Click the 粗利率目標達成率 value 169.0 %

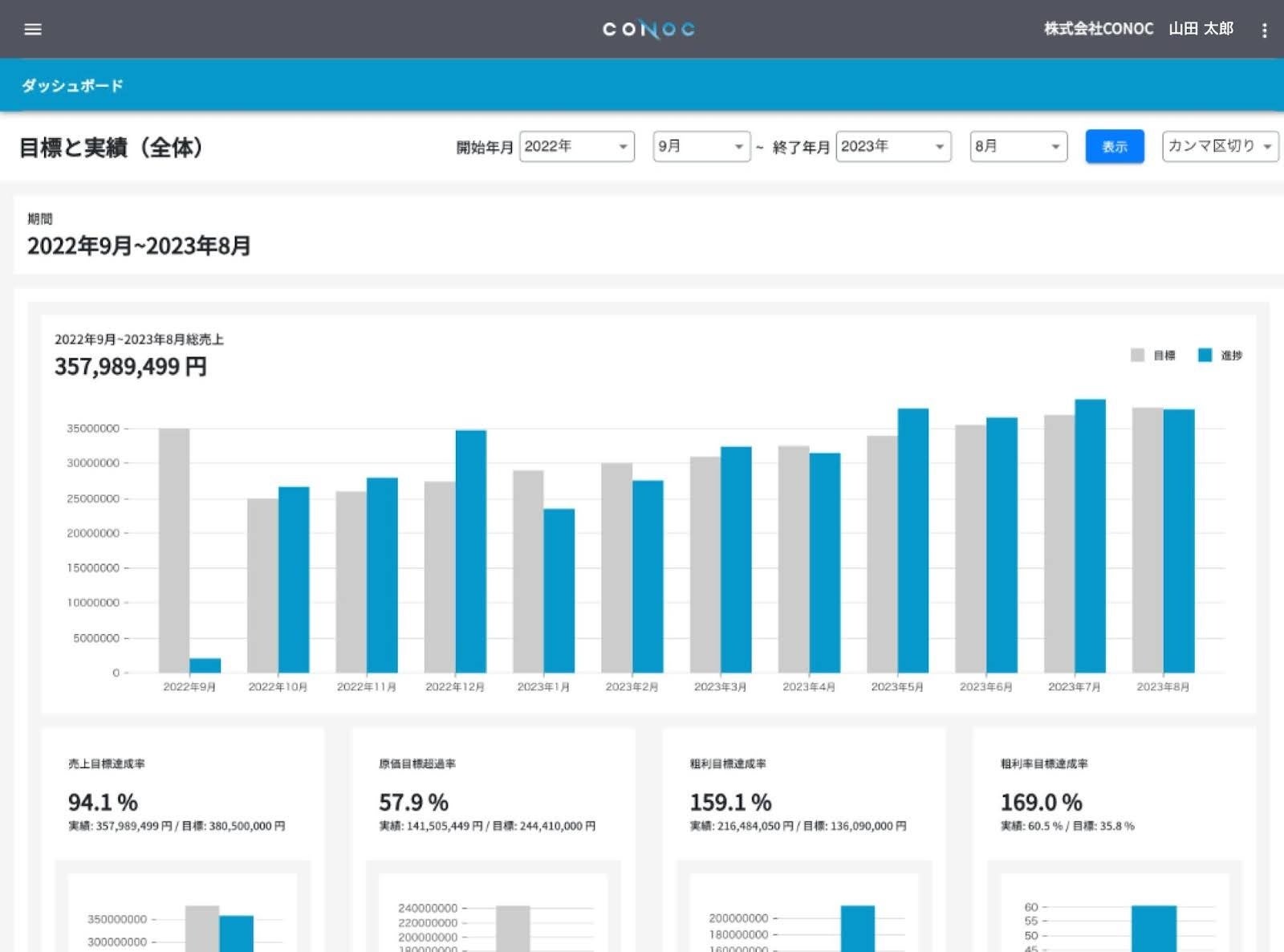(x=1041, y=802)
